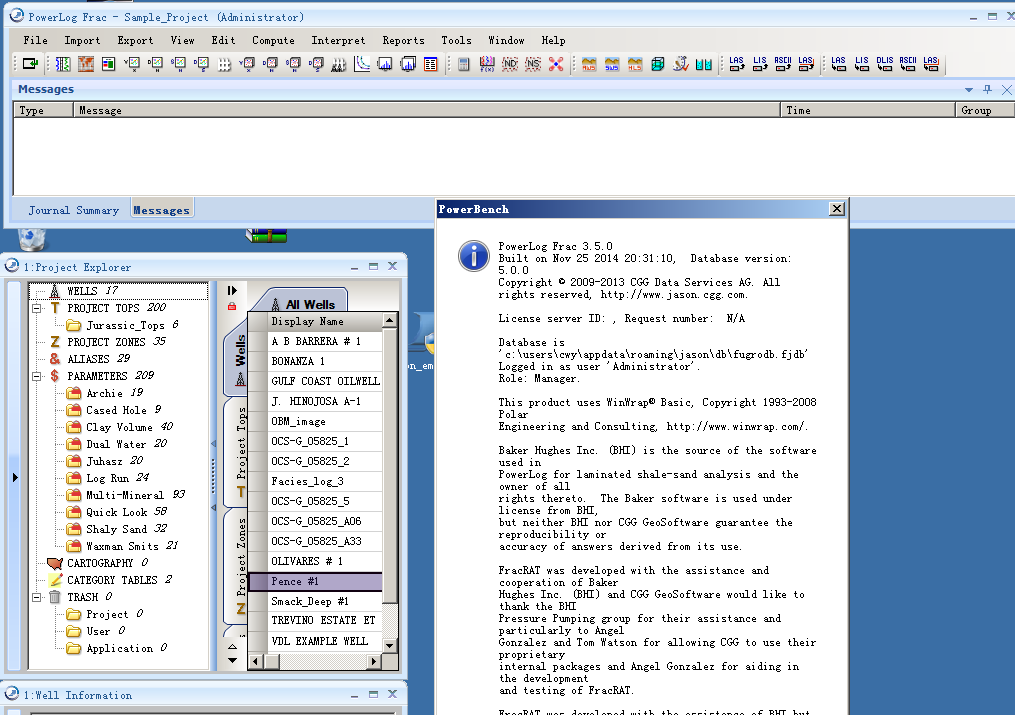Click the info icon in PowerBench dialog
Viewport: 1015px width, 715px height.
(x=474, y=256)
